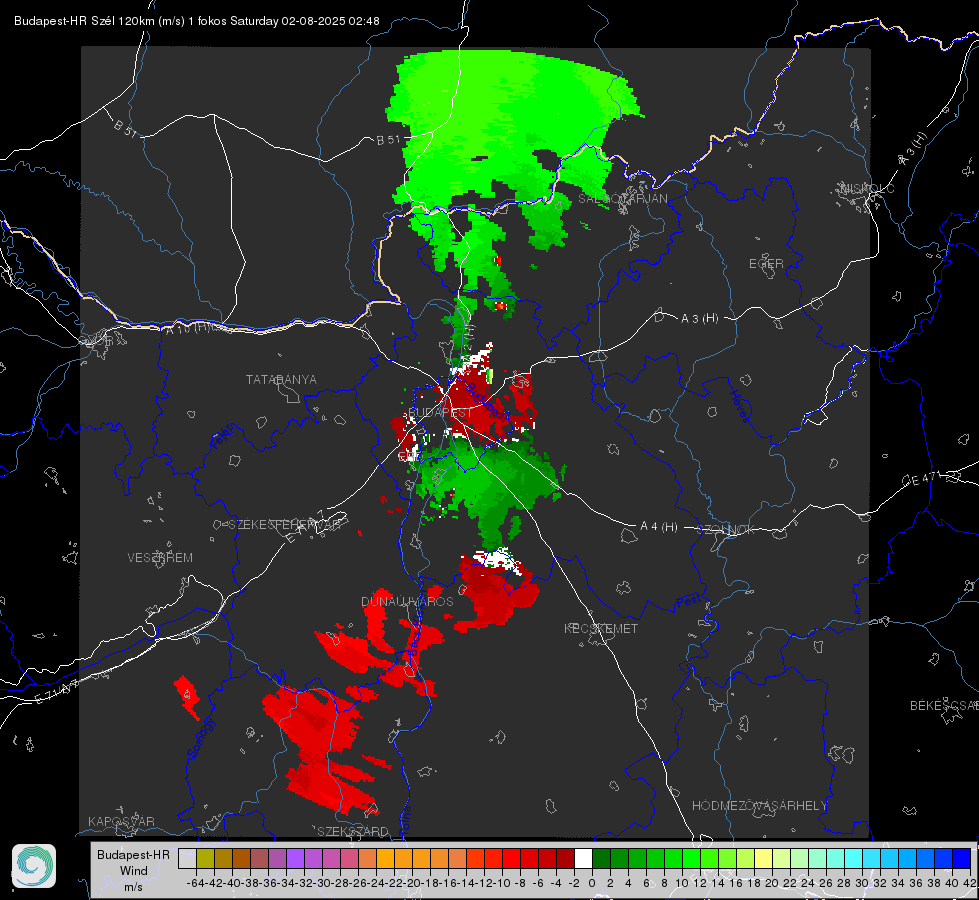979x900 pixels.
Task: Pick the bright green swatch between 10 and 12
Action: pos(691,859)
